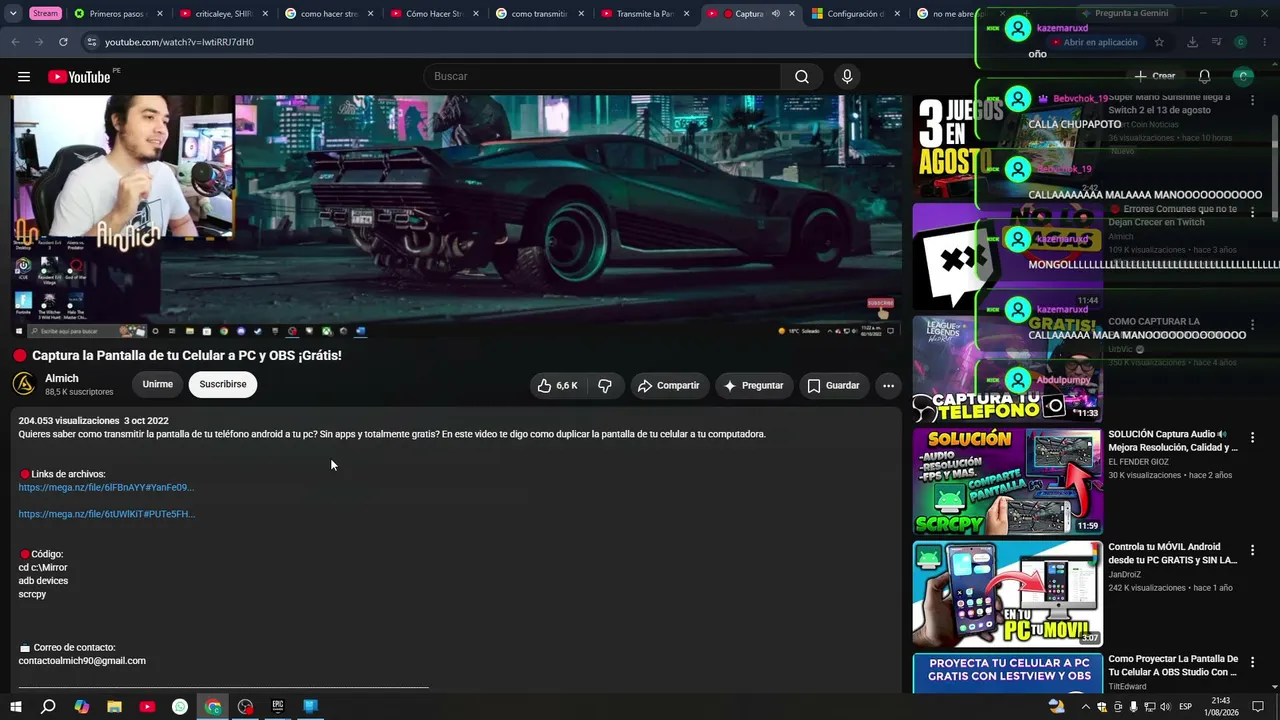Screen dimensions: 1280x720
Task: Open File Explorer from the taskbar
Action: (x=114, y=707)
